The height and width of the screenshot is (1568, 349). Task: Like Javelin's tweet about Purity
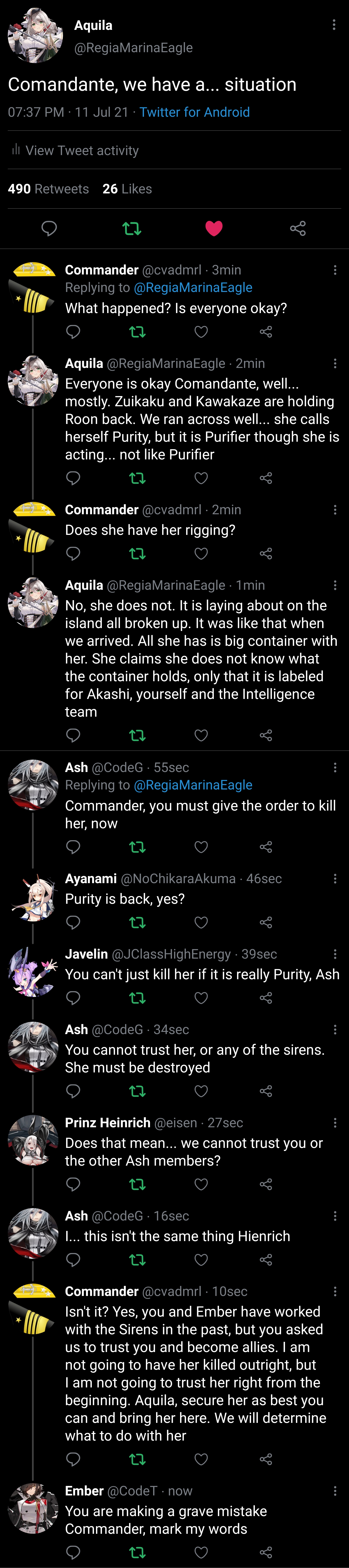pos(201,998)
